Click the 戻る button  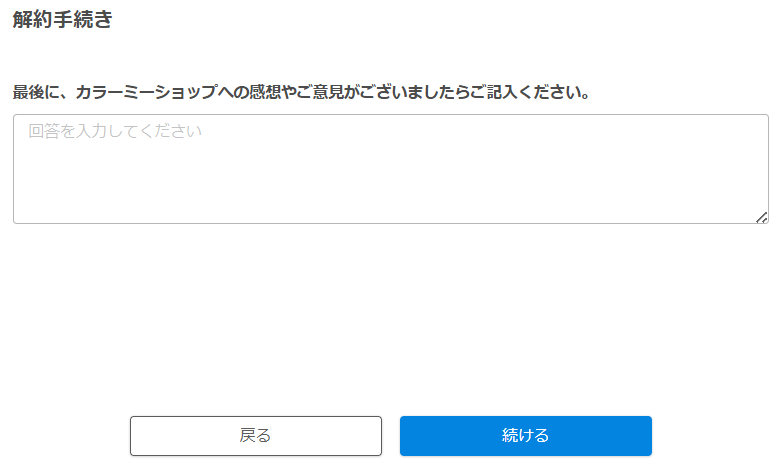(256, 436)
